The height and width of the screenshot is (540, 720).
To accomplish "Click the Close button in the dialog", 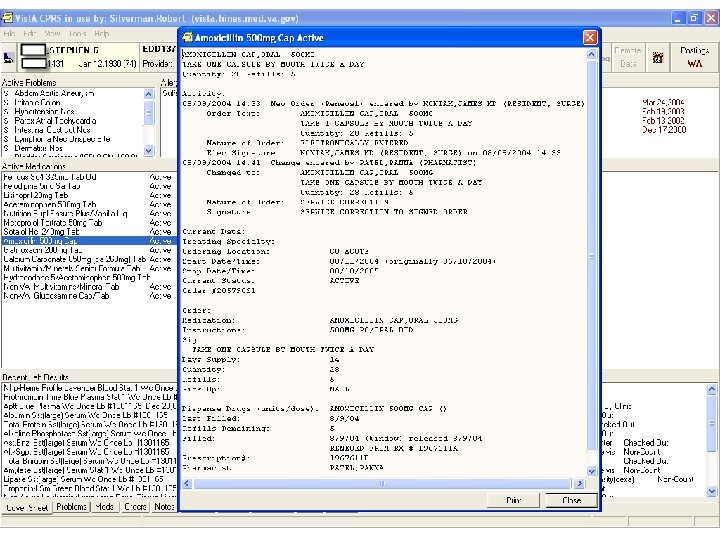I will coord(571,500).
